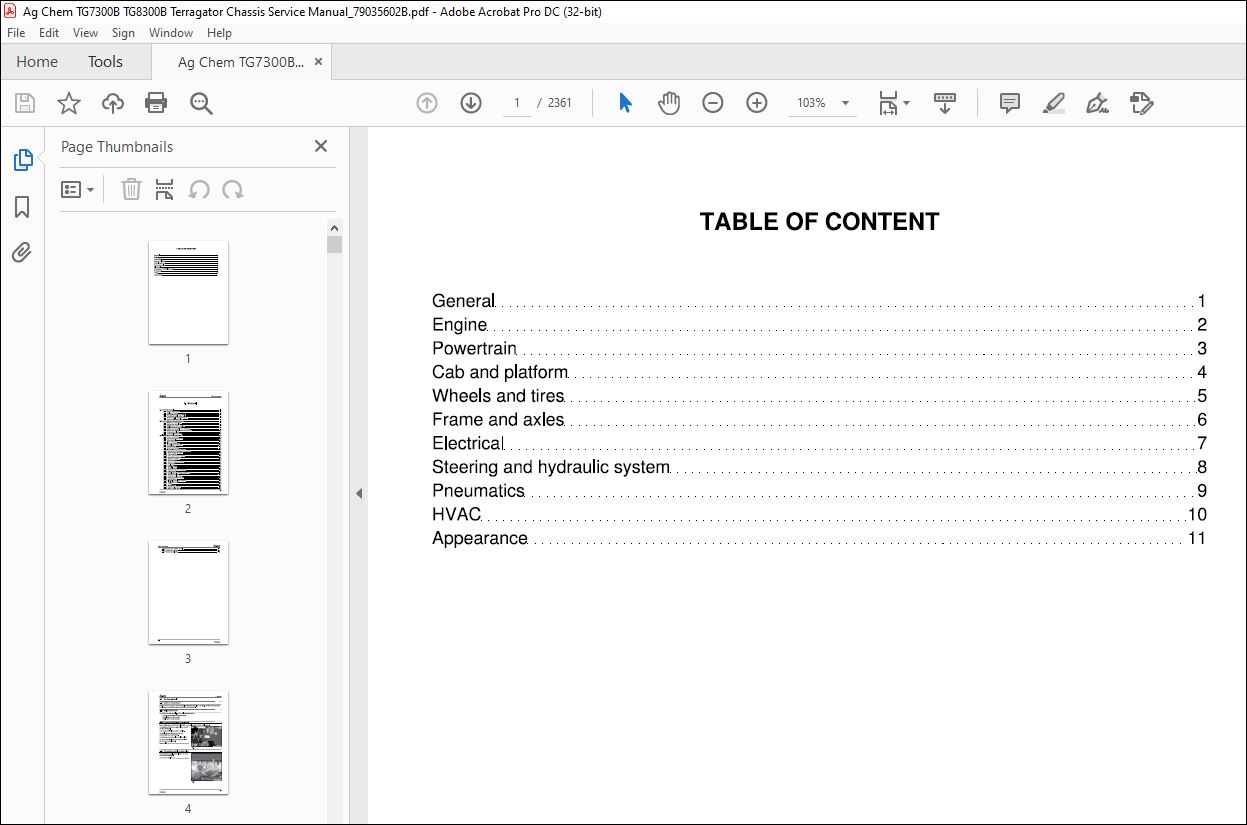Open the scrolling mode keyboard icon
The width and height of the screenshot is (1247, 825).
(x=945, y=103)
